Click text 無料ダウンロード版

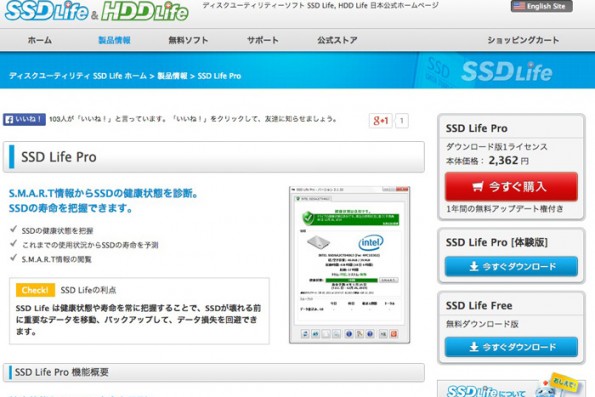click(x=482, y=324)
